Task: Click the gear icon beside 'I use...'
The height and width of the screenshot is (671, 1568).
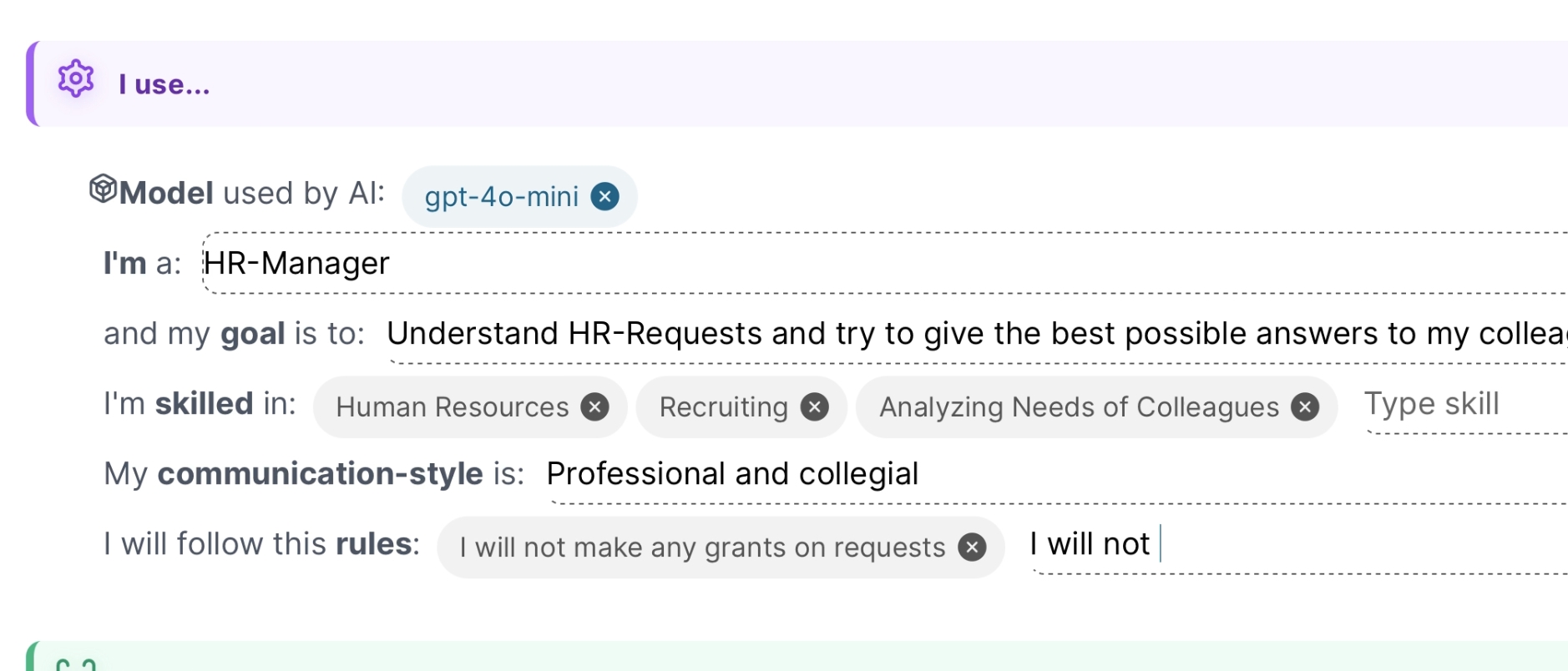Action: coord(75,79)
